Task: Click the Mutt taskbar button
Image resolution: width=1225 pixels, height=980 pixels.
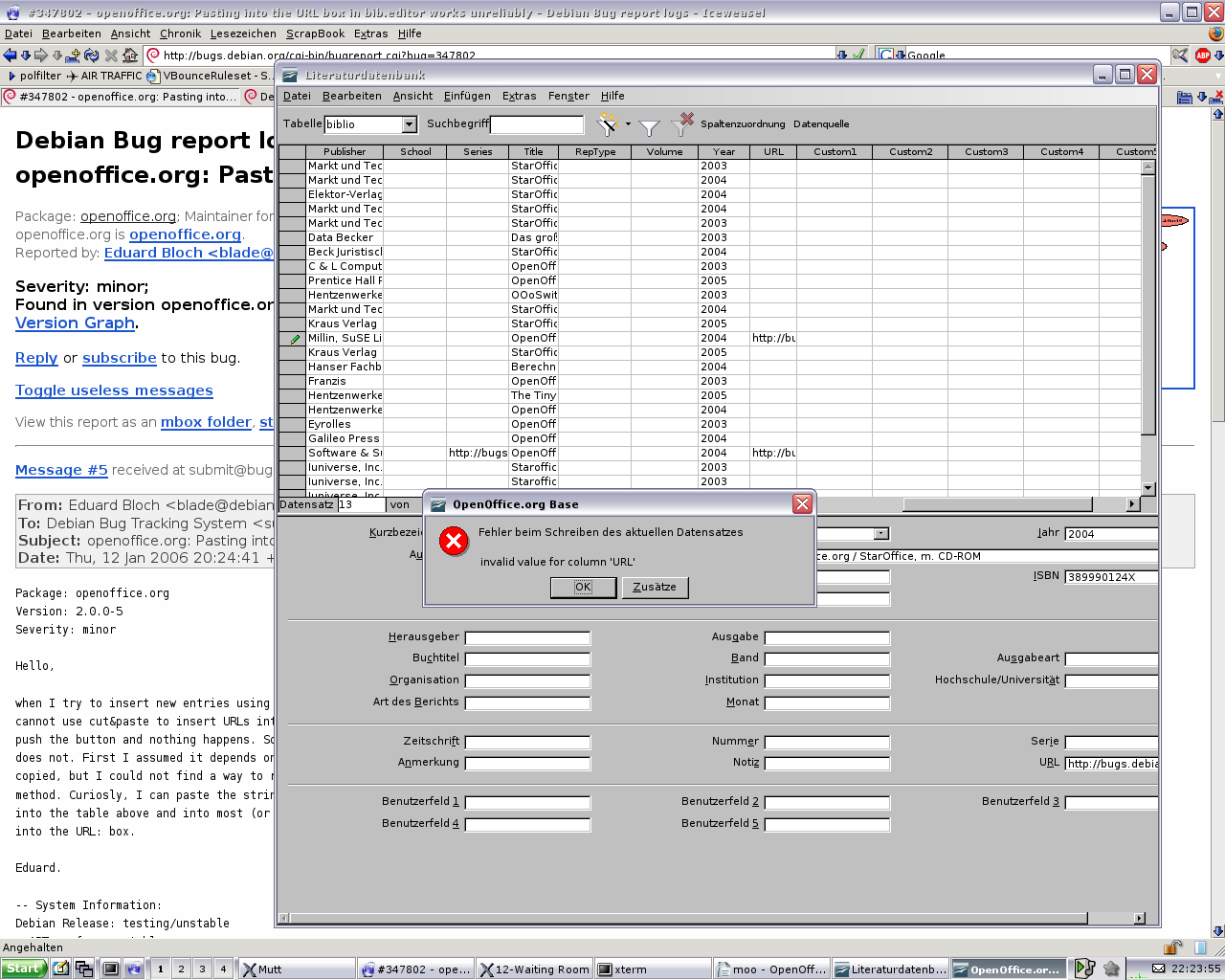Action: [x=295, y=969]
